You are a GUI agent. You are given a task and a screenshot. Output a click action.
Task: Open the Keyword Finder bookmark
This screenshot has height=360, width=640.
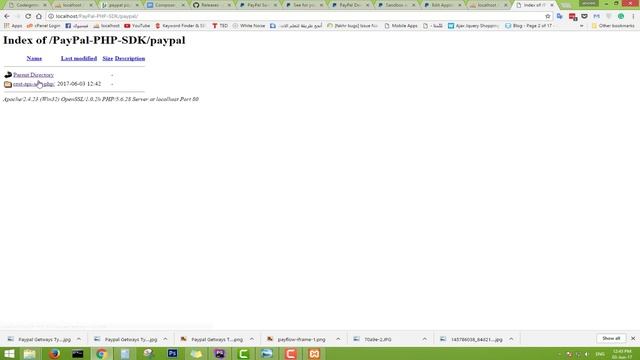[x=180, y=26]
